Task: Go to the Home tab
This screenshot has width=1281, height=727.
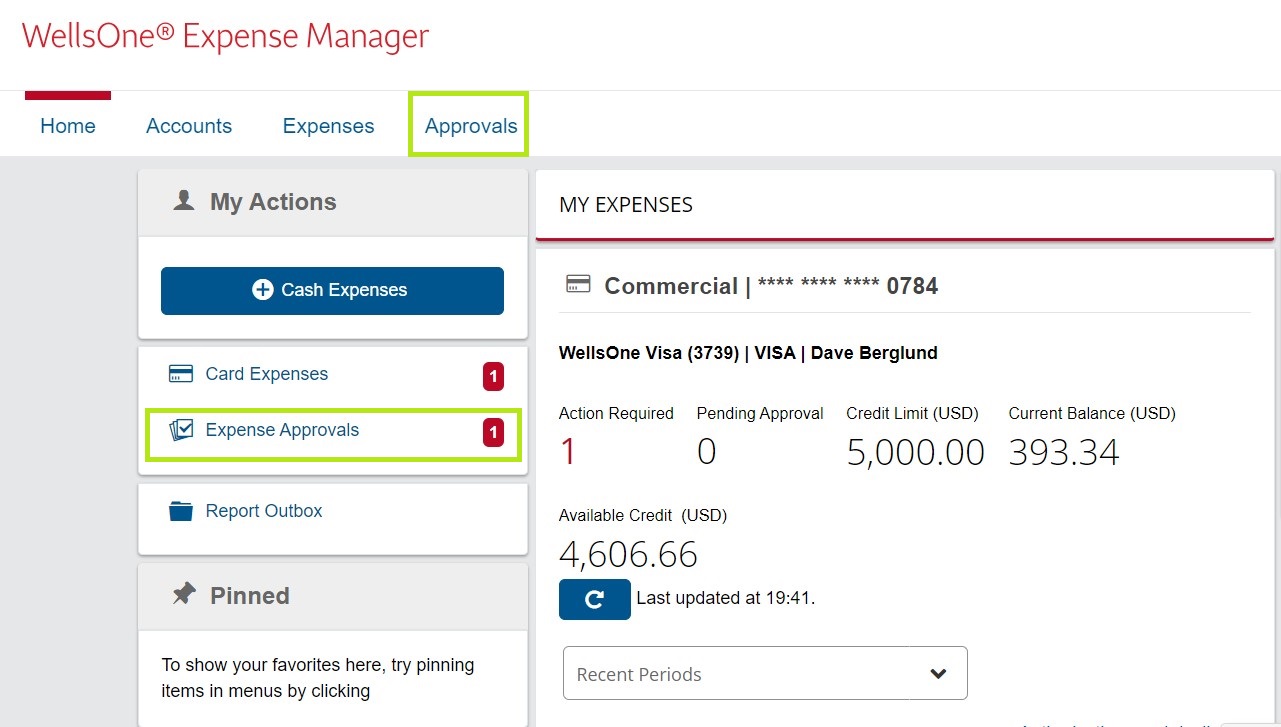Action: click(68, 126)
